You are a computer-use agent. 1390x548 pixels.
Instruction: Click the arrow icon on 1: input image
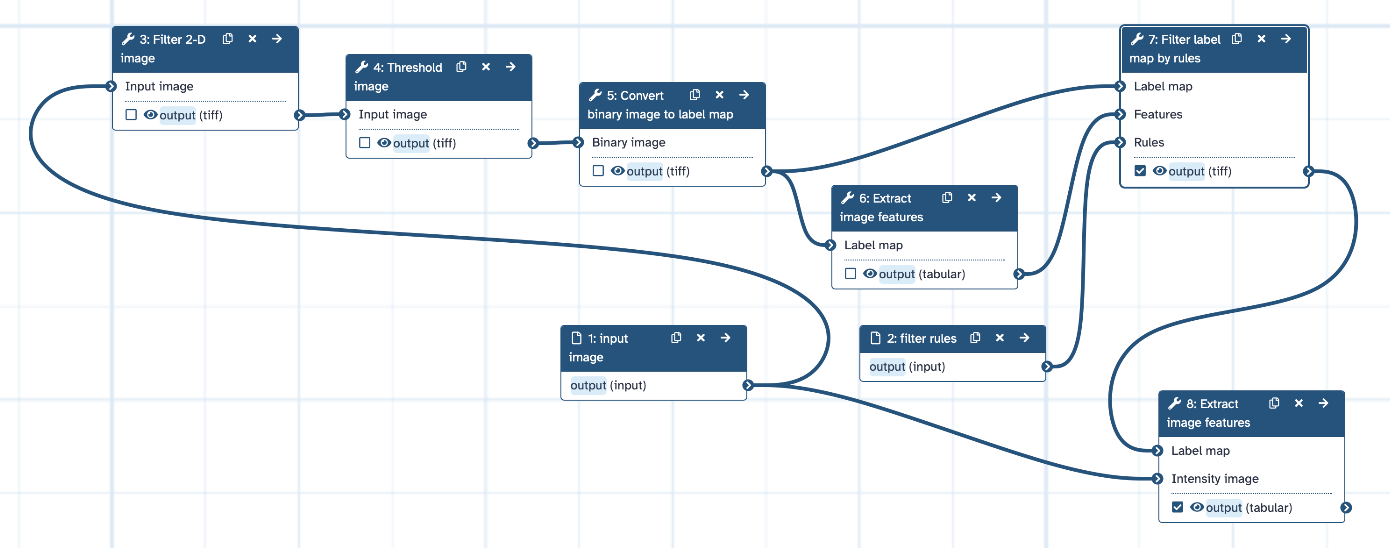pos(725,338)
